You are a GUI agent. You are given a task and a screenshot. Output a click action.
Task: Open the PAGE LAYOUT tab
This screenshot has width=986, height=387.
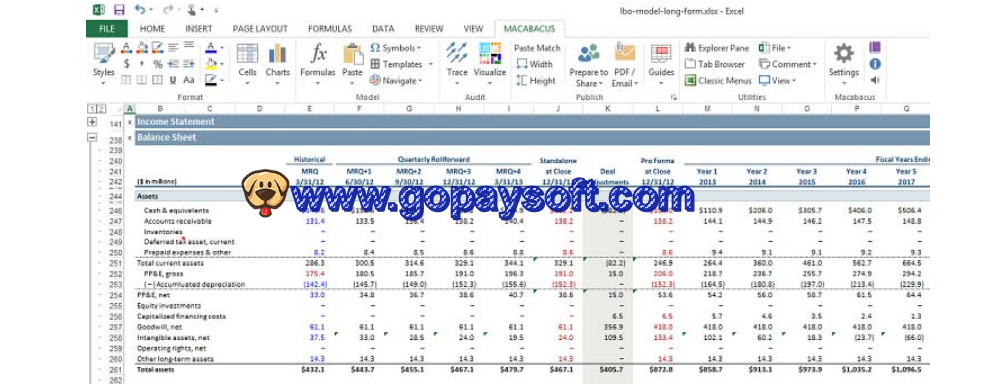tap(260, 29)
